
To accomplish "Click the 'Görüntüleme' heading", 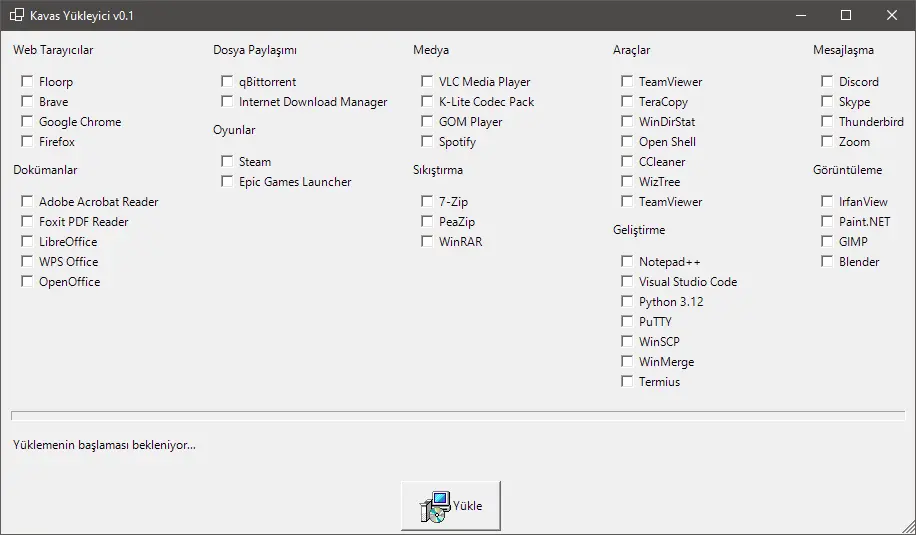I will (847, 170).
